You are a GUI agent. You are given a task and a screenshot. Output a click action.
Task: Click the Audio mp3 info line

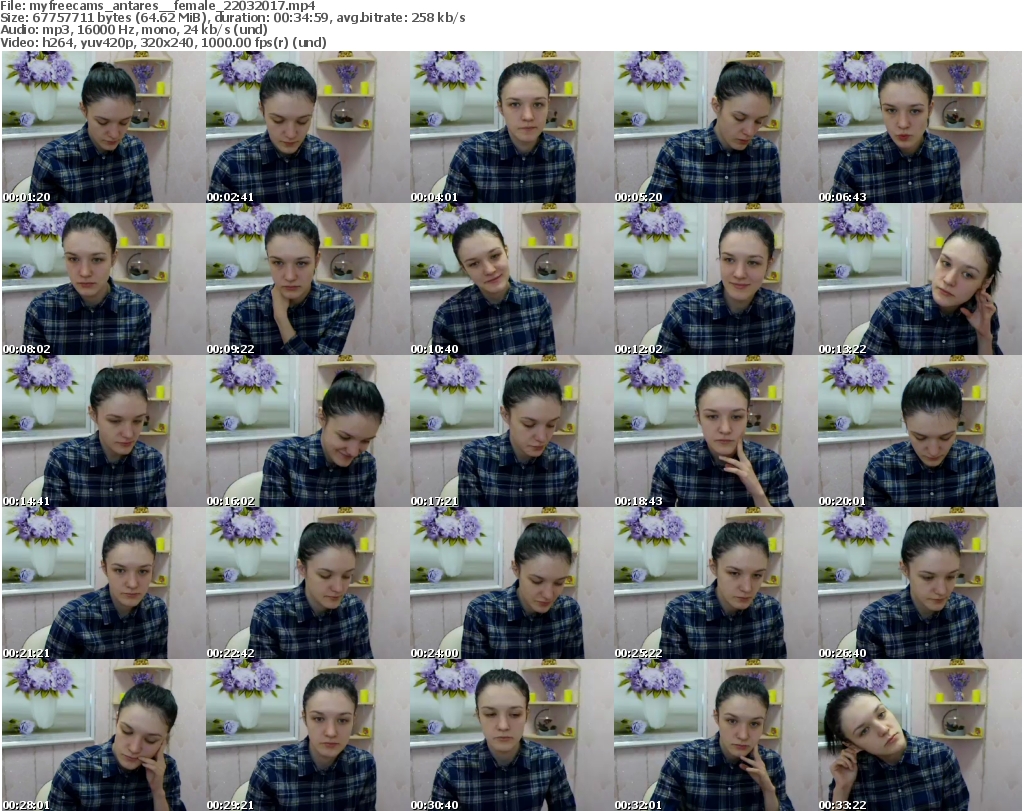[x=134, y=30]
